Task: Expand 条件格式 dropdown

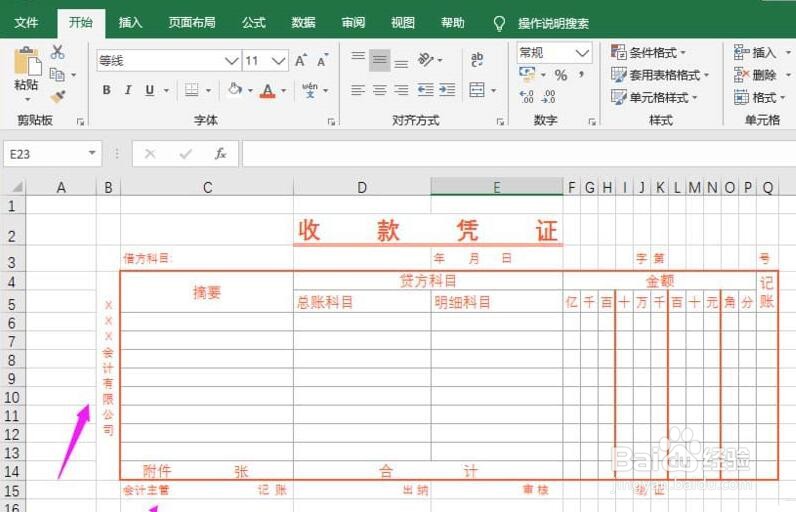Action: 683,52
